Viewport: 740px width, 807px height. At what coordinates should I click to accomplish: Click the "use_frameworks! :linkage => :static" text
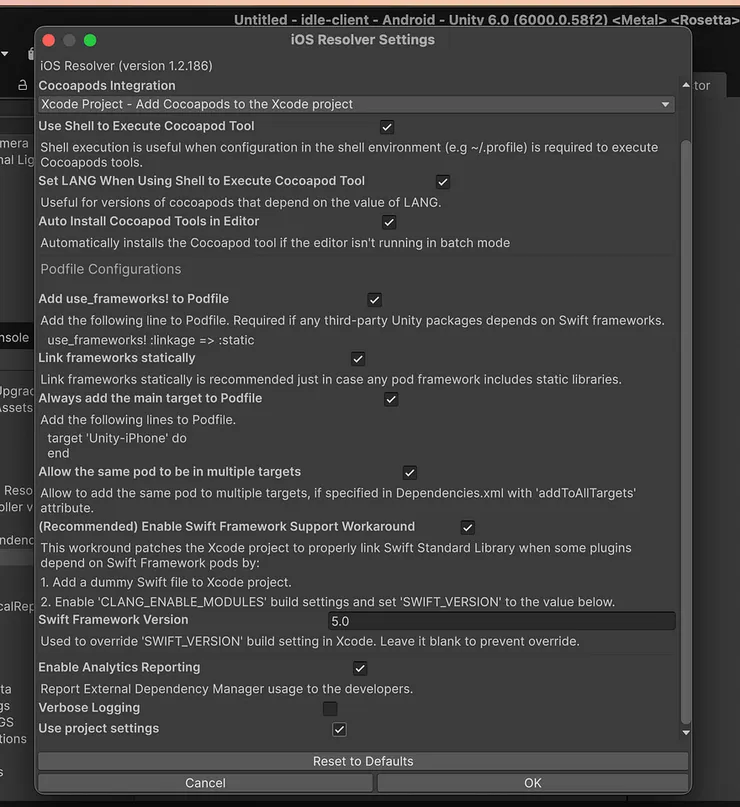(151, 340)
